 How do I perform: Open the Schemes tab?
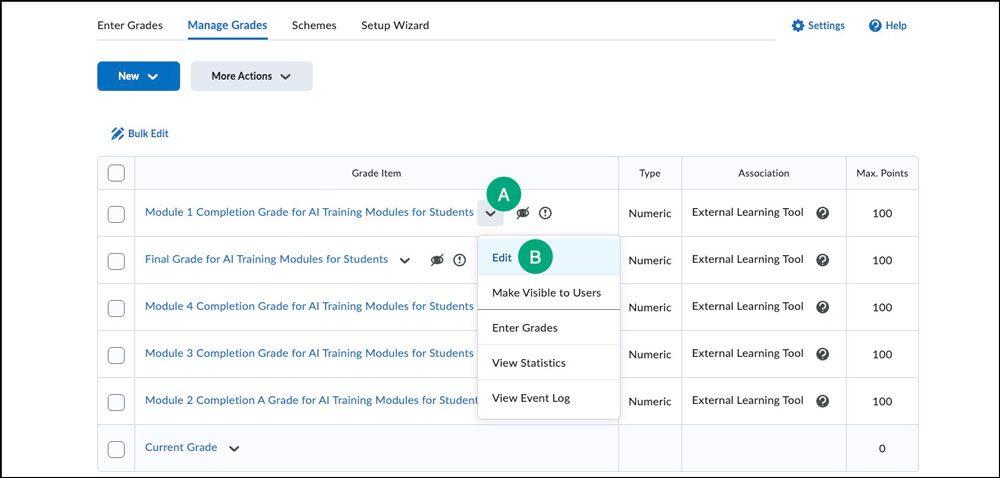pos(314,25)
